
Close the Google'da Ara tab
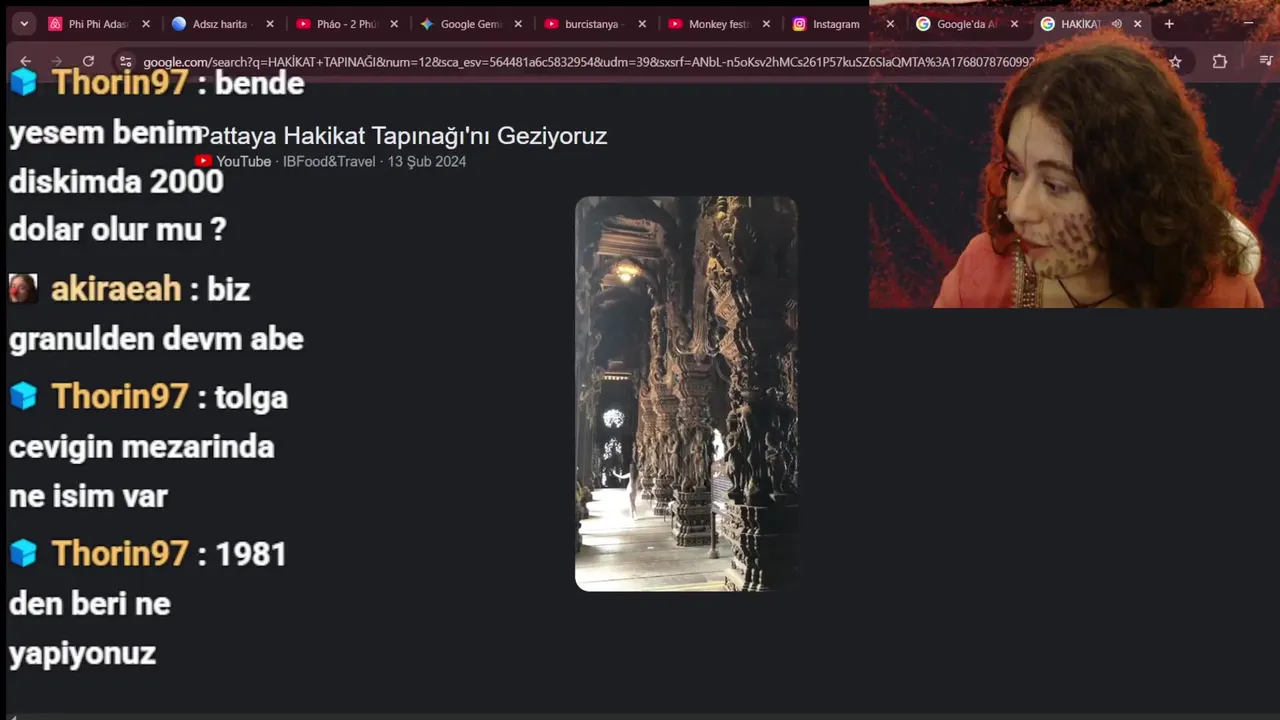(x=1014, y=24)
